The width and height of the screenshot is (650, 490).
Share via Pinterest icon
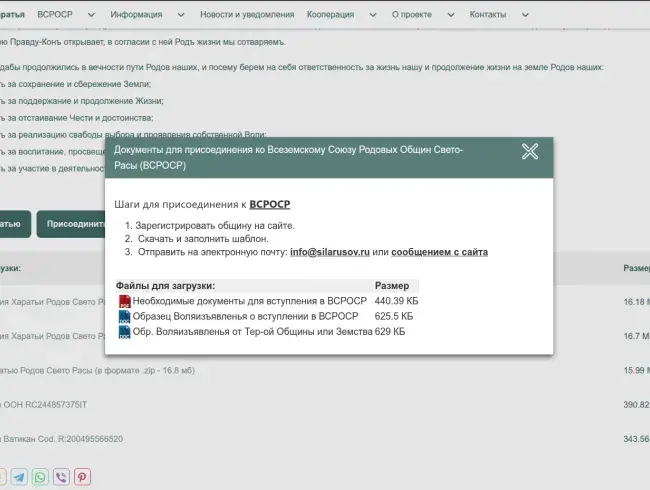point(82,477)
